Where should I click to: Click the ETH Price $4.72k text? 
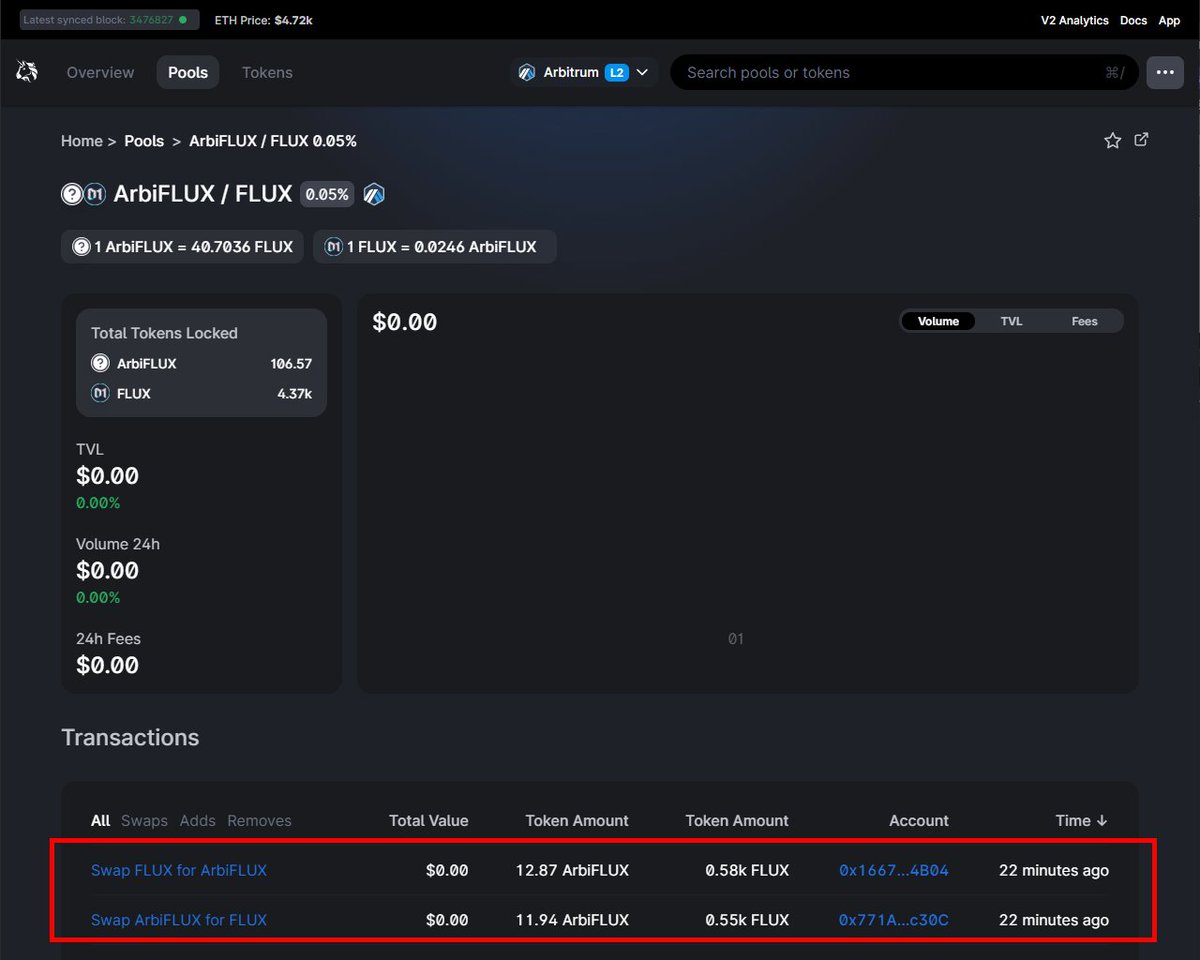tap(263, 20)
